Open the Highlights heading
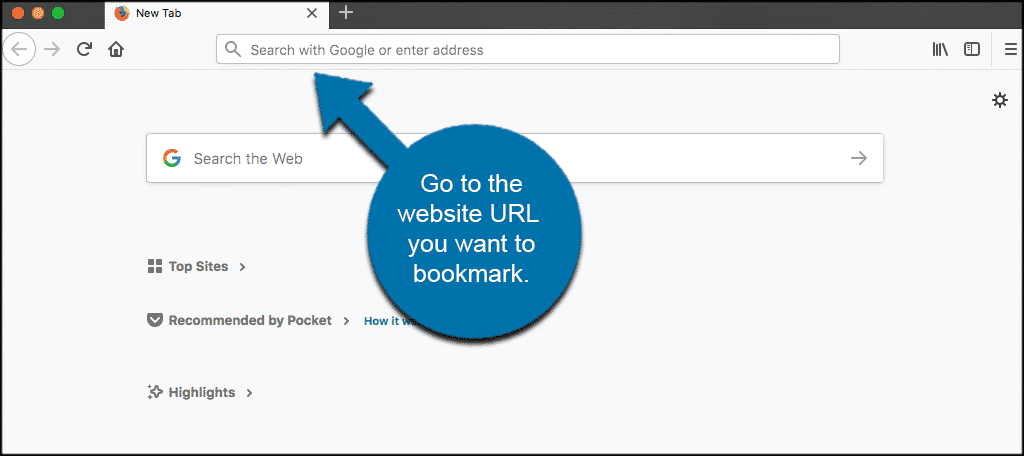Viewport: 1024px width, 456px height. (x=202, y=393)
